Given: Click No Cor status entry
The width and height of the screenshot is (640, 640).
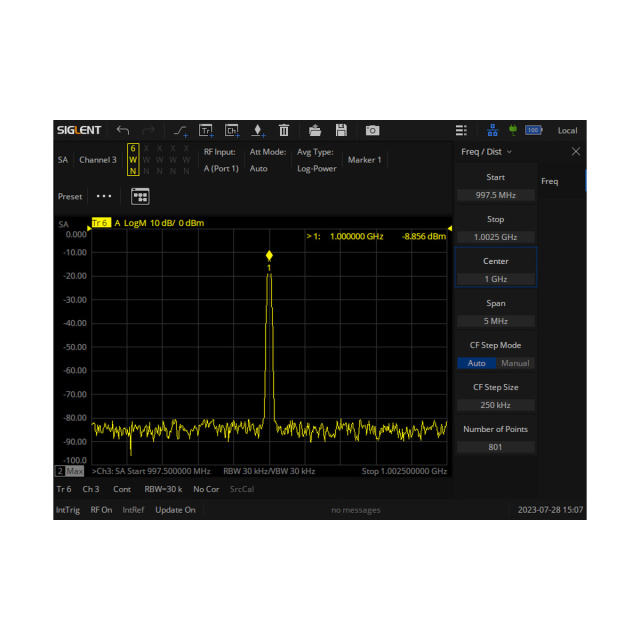Looking at the screenshot, I should point(206,489).
